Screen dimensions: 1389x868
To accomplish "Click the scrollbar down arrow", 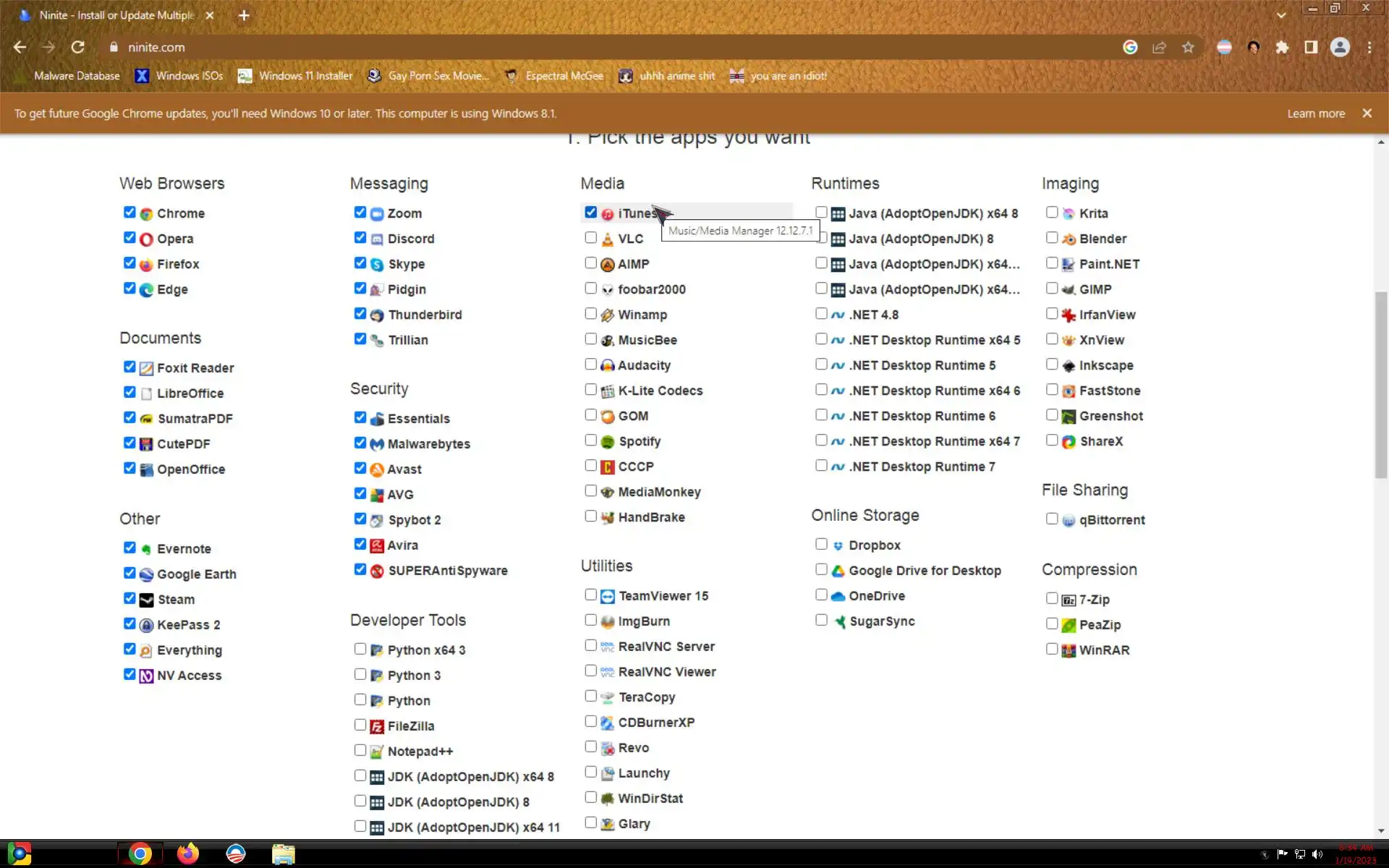I will tap(1381, 831).
